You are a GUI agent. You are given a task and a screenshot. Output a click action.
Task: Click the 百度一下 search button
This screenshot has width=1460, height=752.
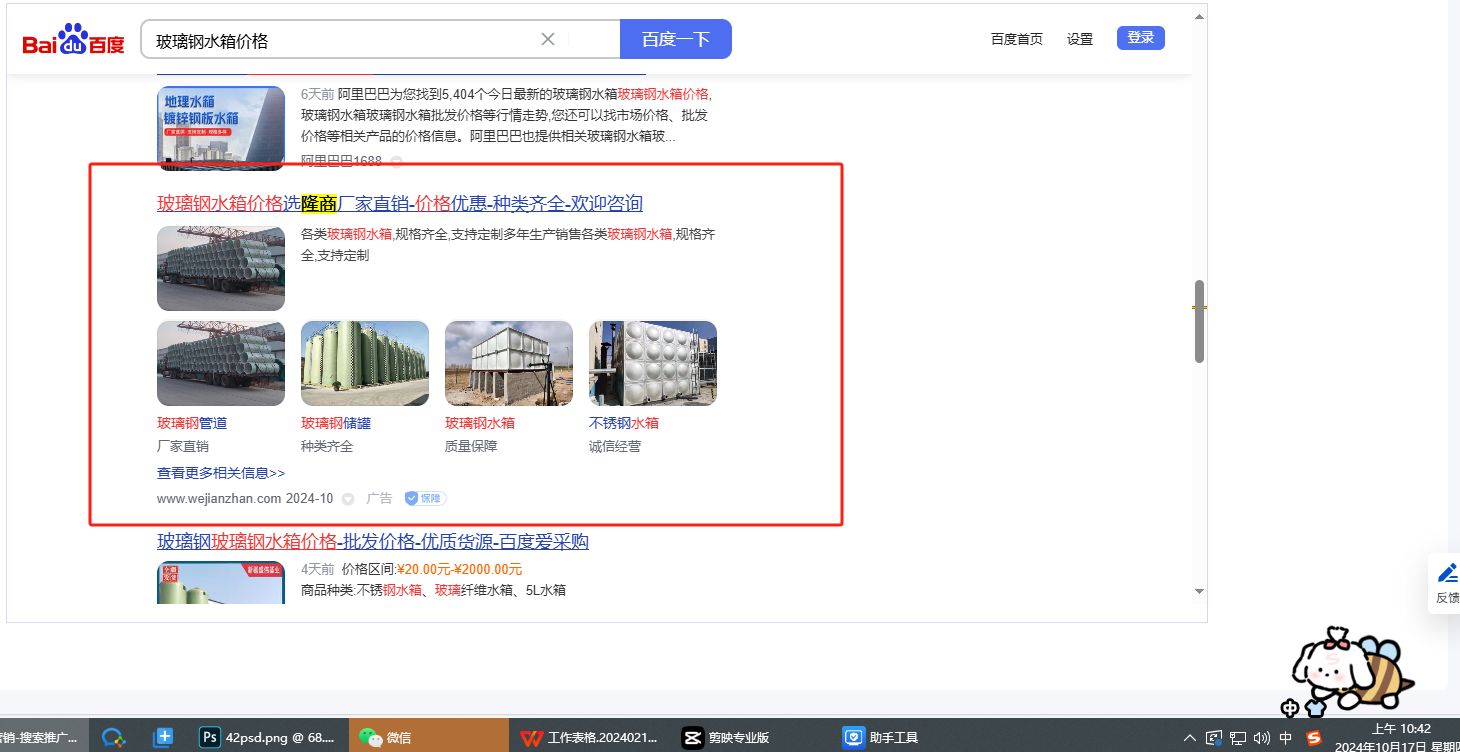tap(676, 40)
